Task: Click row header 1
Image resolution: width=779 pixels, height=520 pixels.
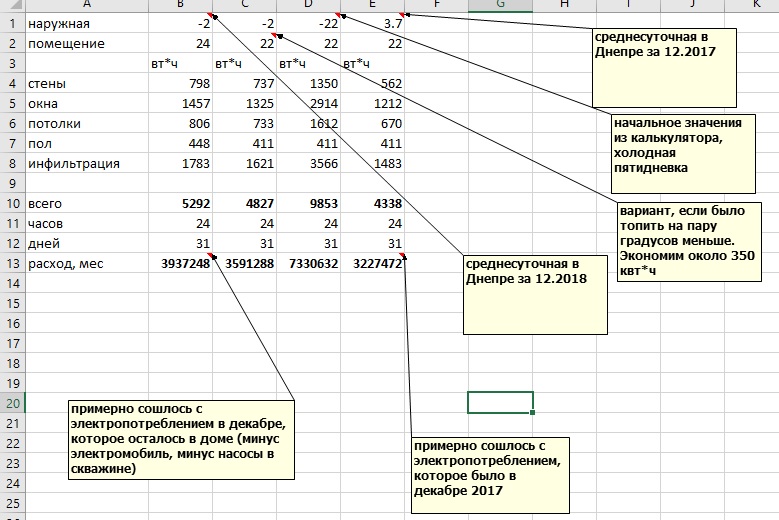Action: [12, 23]
